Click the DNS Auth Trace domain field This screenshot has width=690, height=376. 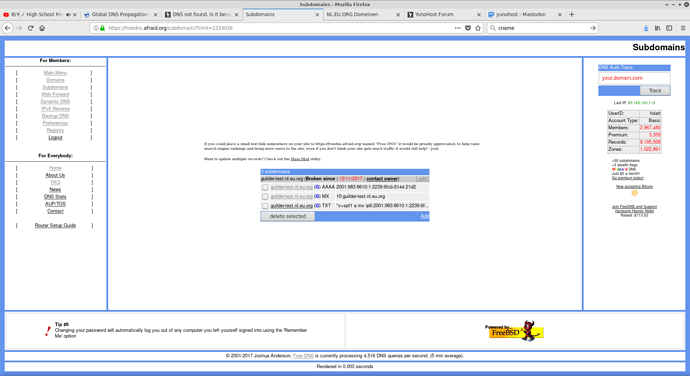[x=634, y=78]
